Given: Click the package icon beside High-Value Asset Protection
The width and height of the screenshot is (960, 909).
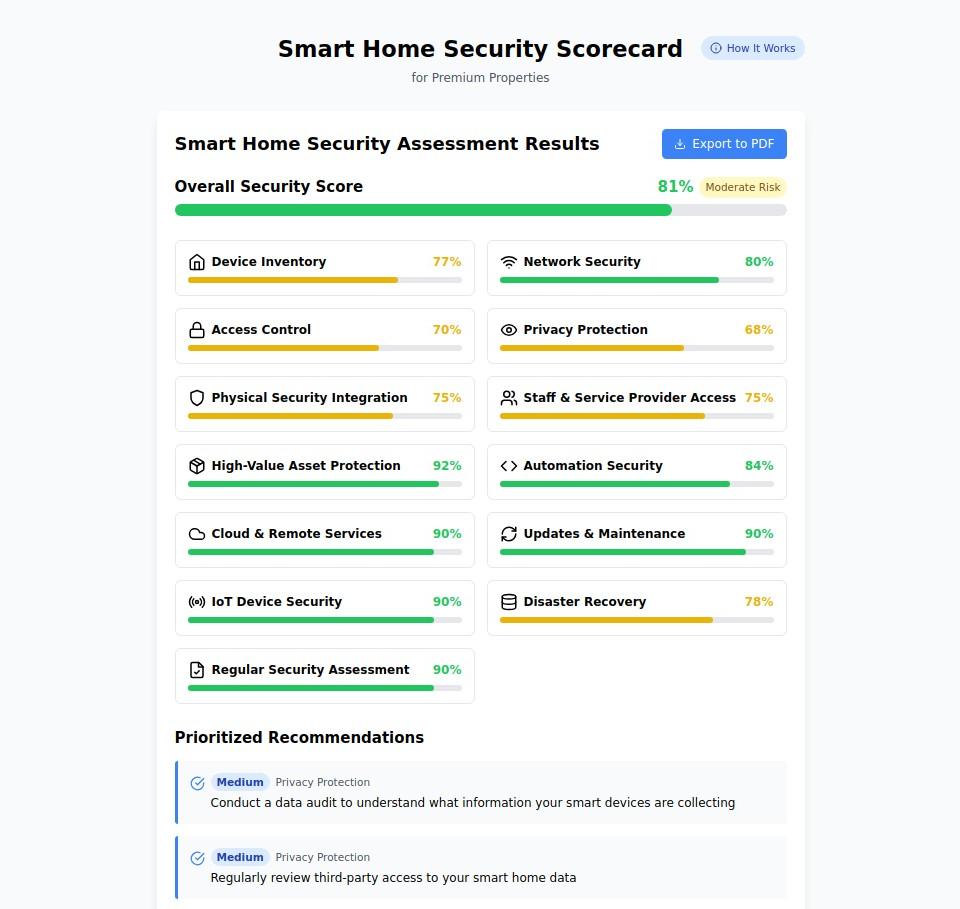Looking at the screenshot, I should click(197, 466).
